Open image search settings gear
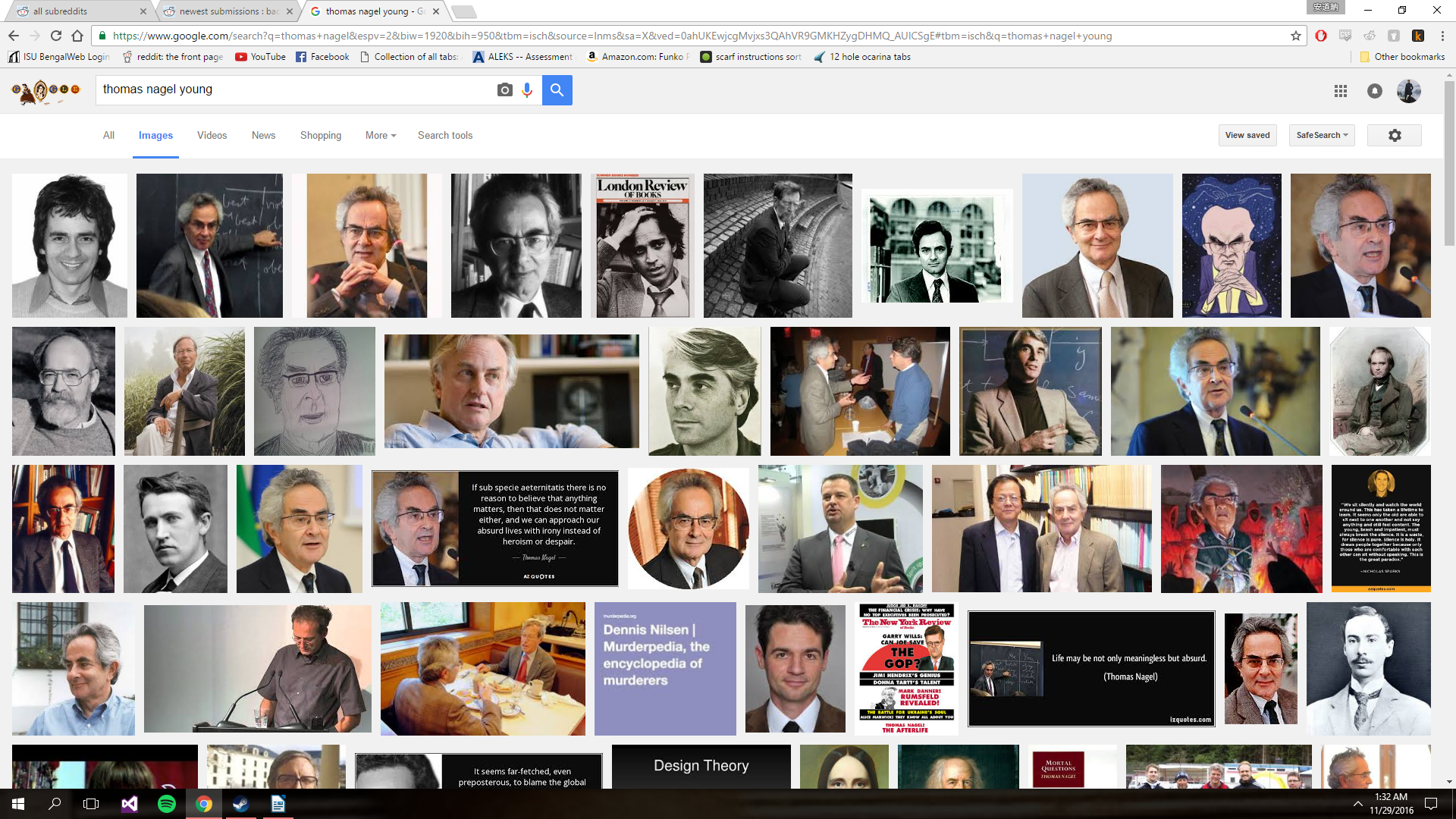 click(1394, 135)
